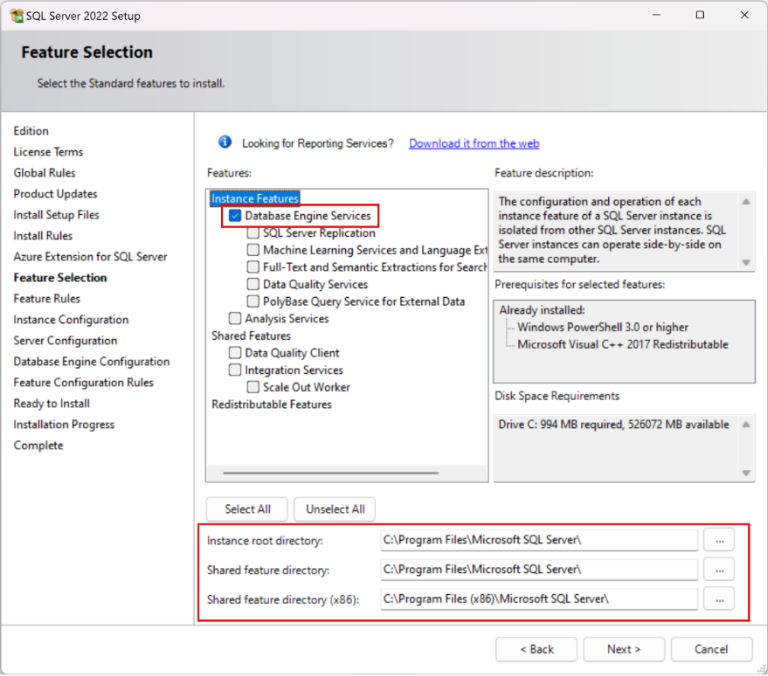Browse for the Instance root directory
The width and height of the screenshot is (768, 676).
719,540
